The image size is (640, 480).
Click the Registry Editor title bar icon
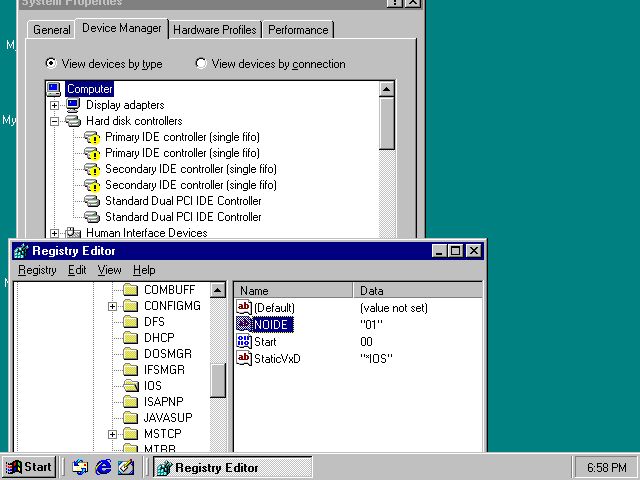(21, 251)
